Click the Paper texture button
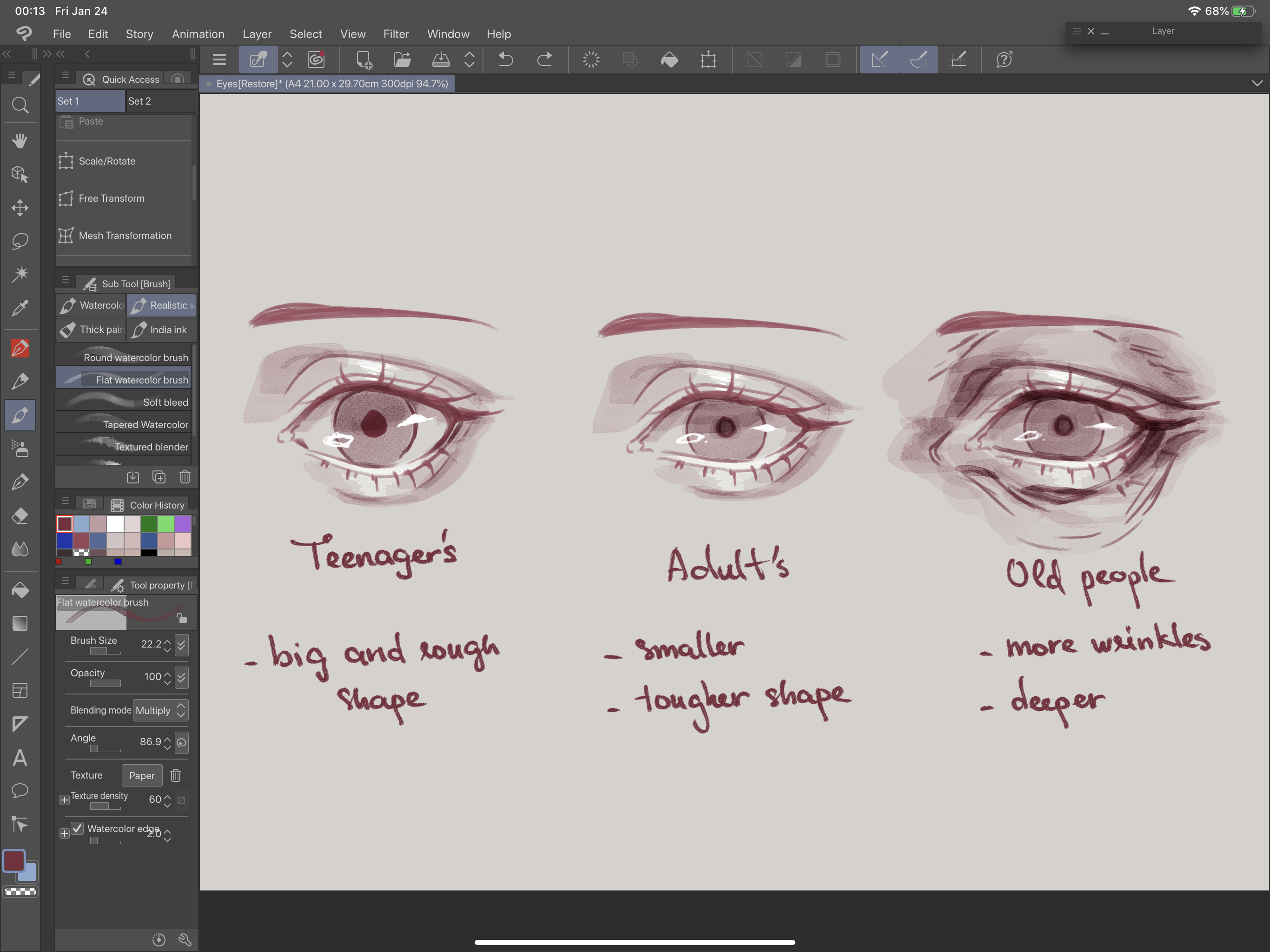The height and width of the screenshot is (952, 1270). pos(142,776)
